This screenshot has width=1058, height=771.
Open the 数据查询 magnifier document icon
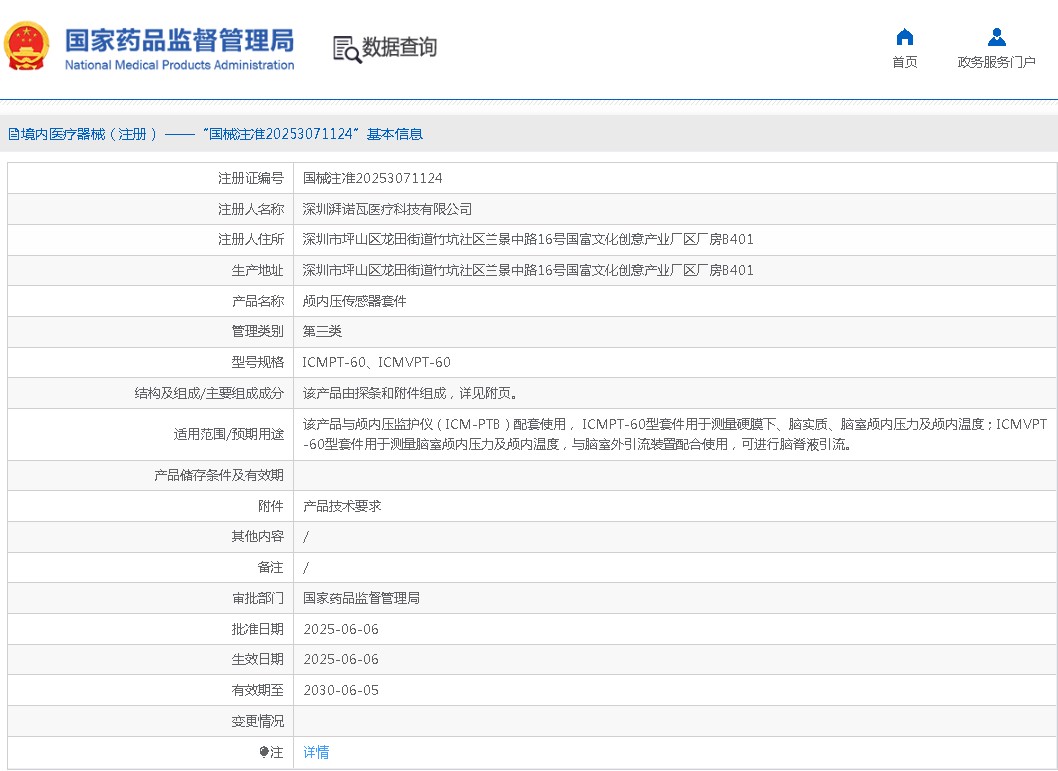click(347, 49)
